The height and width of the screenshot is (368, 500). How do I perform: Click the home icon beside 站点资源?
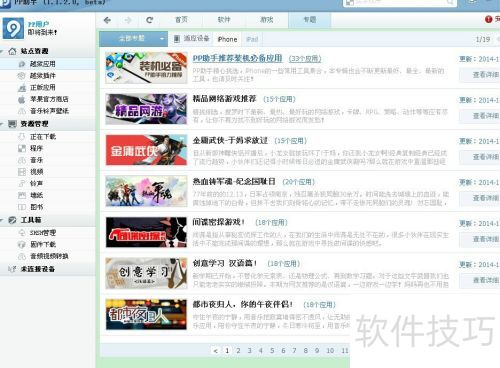12,51
